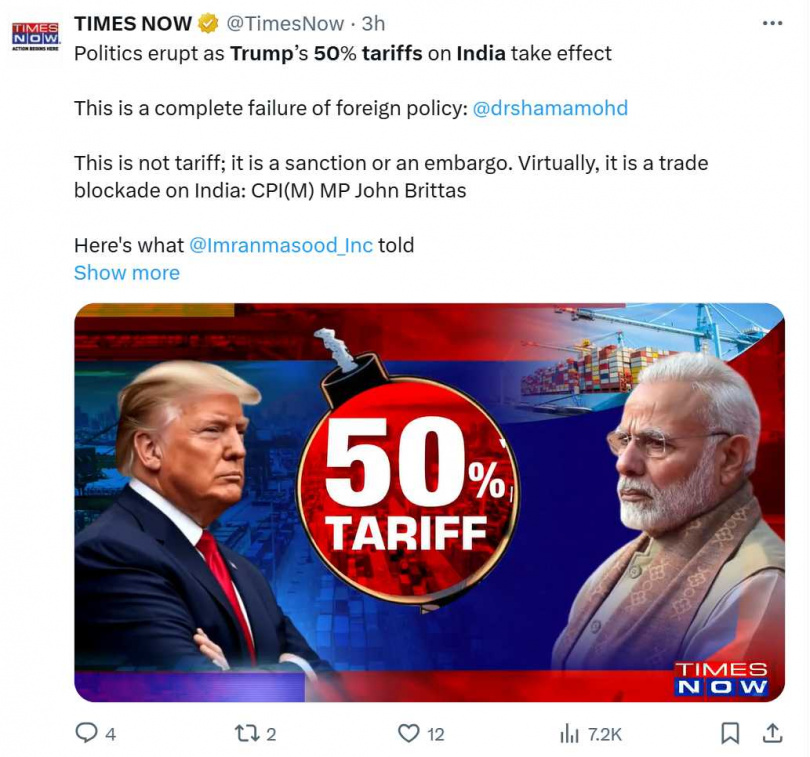
Task: Click the Times Now profile avatar
Action: pos(36,36)
